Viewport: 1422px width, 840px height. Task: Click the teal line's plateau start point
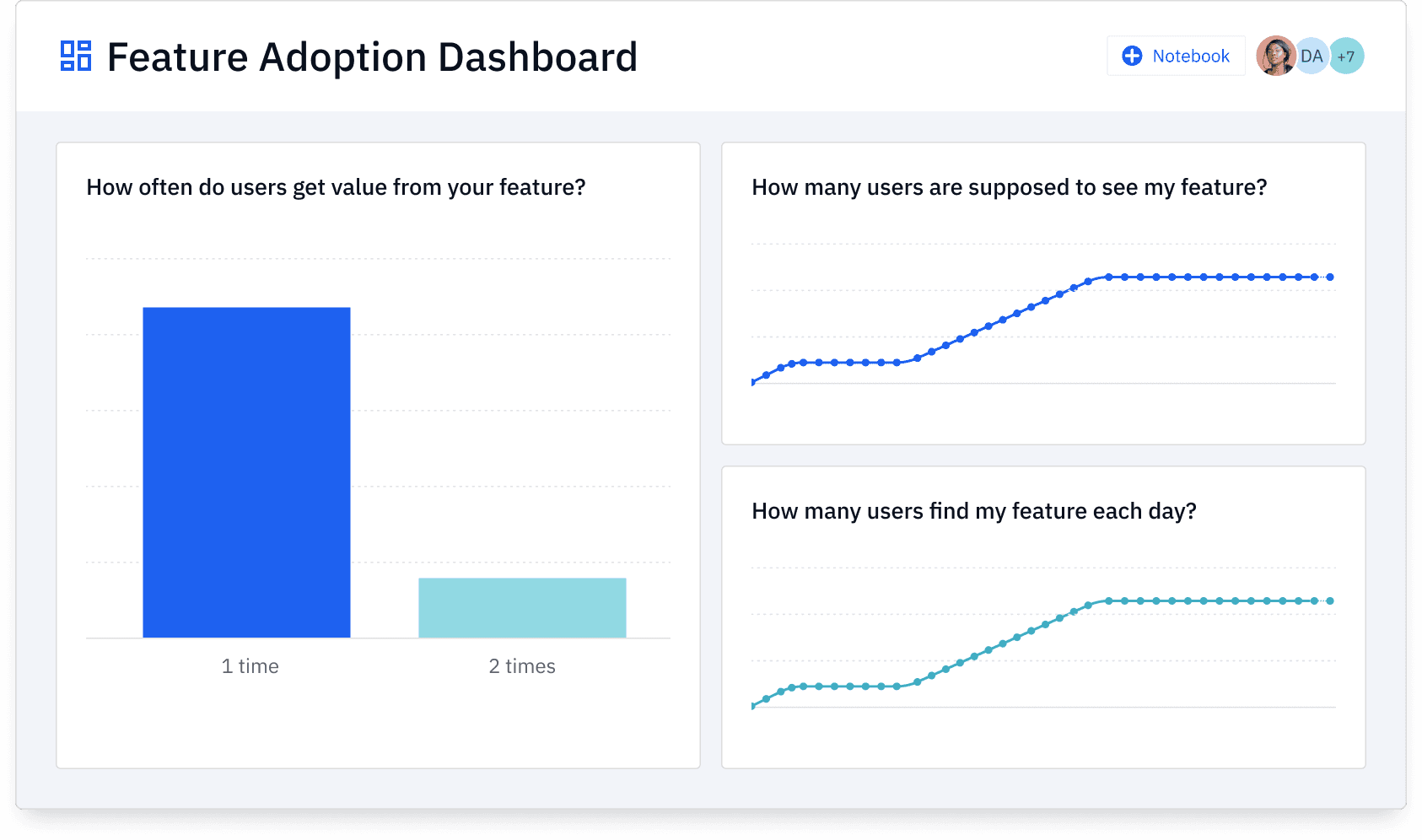(x=1108, y=600)
